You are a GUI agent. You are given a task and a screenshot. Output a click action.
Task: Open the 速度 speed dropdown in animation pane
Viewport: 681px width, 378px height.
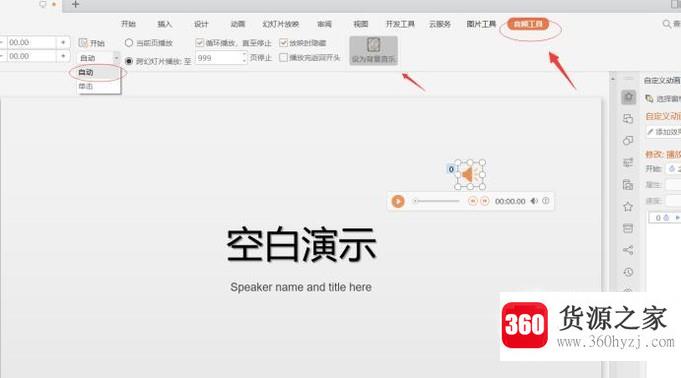tap(674, 201)
